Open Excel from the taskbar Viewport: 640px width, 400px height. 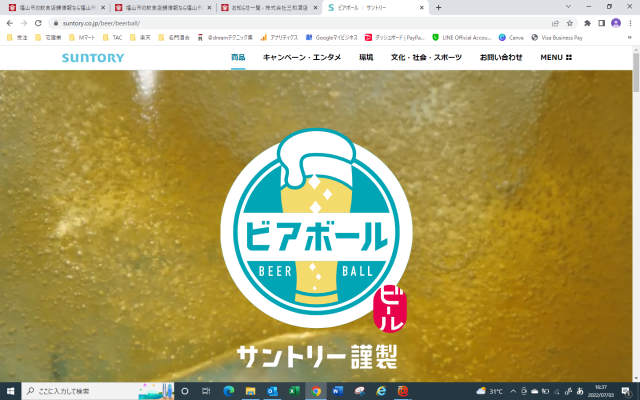click(294, 391)
